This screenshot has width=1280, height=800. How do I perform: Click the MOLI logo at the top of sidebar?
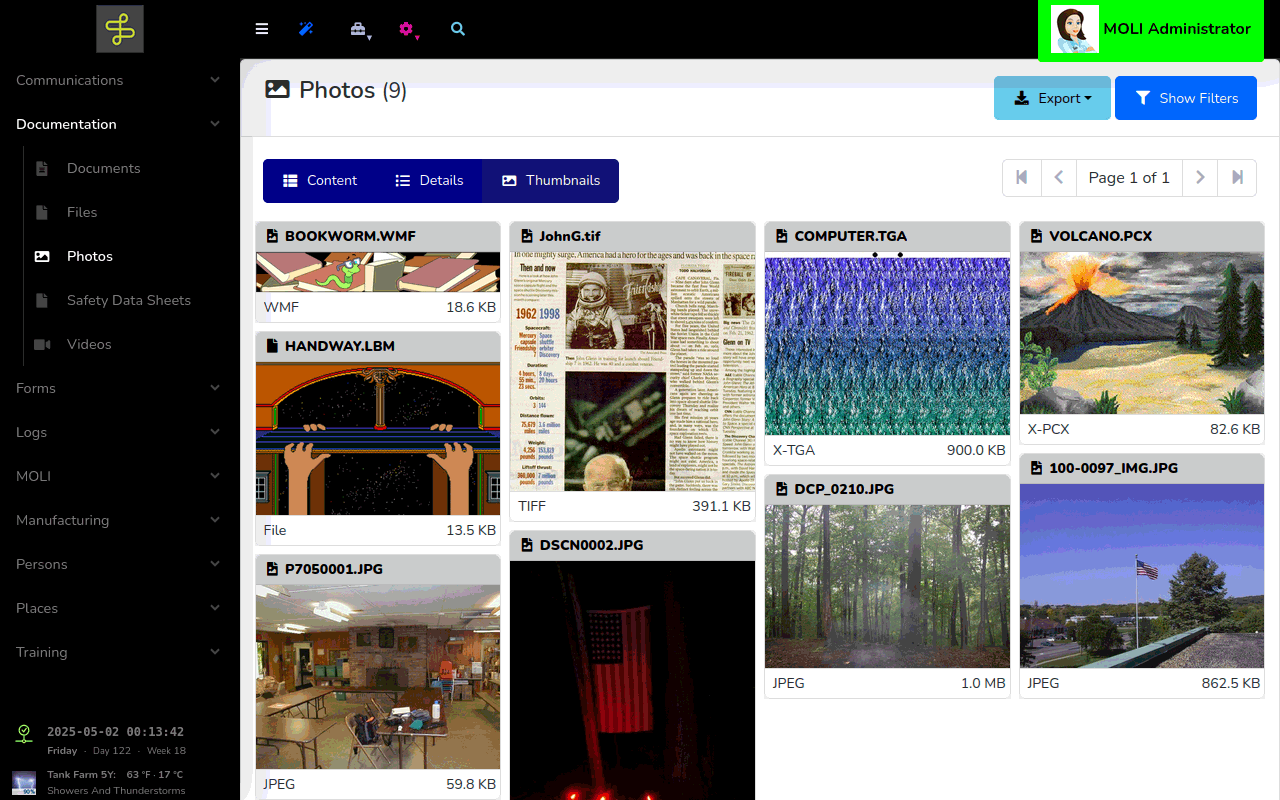[x=119, y=29]
